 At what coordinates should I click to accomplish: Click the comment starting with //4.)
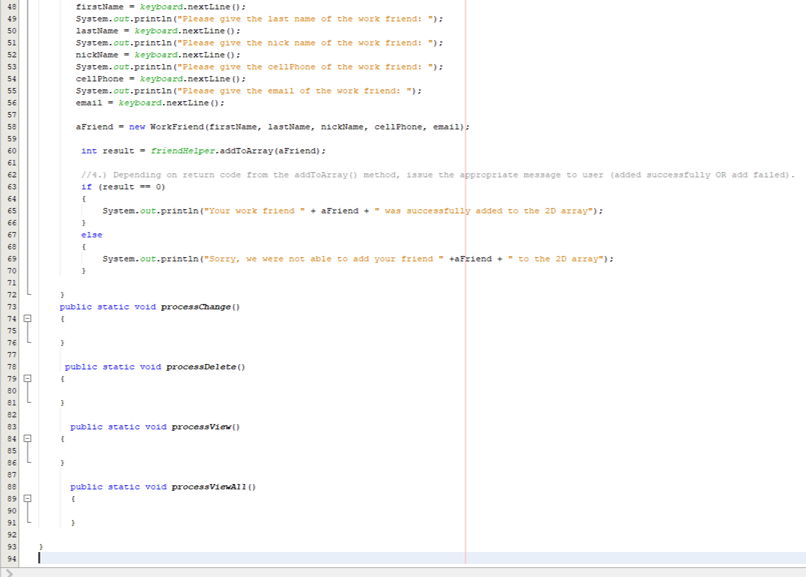[250, 174]
